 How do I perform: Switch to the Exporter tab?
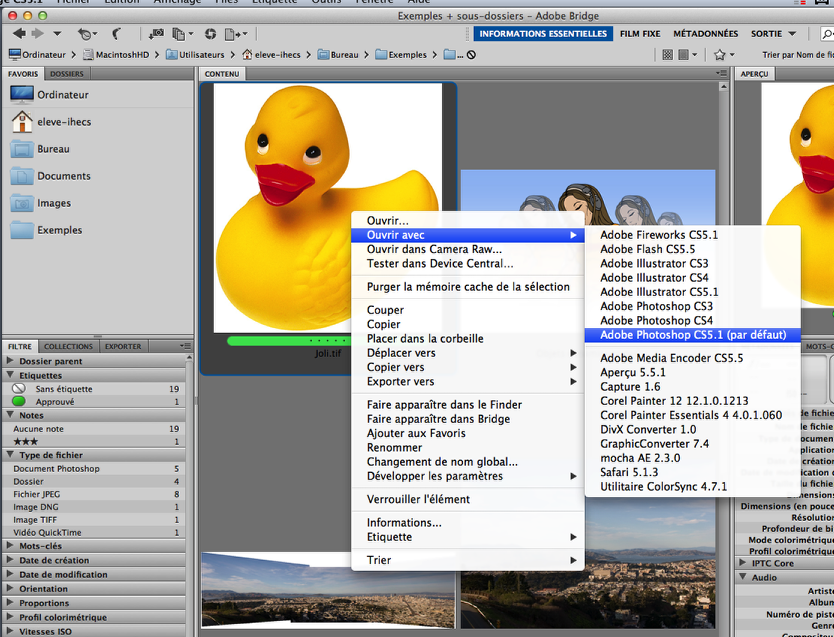(123, 346)
